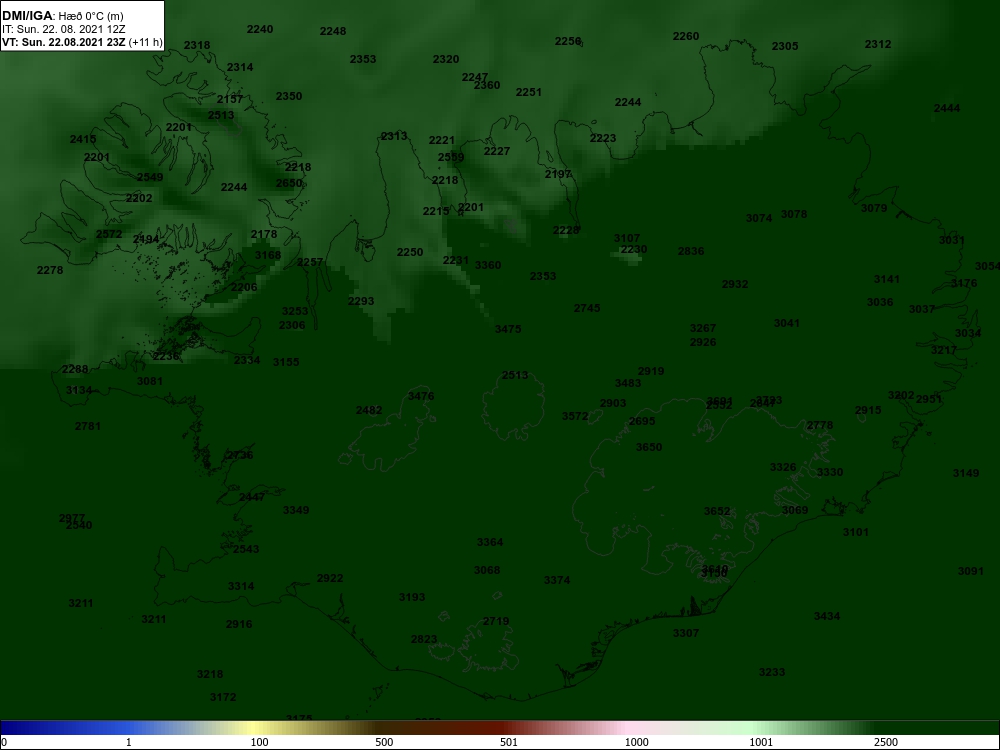
Task: Click the 2305 label
Action: pyautogui.click(x=785, y=46)
